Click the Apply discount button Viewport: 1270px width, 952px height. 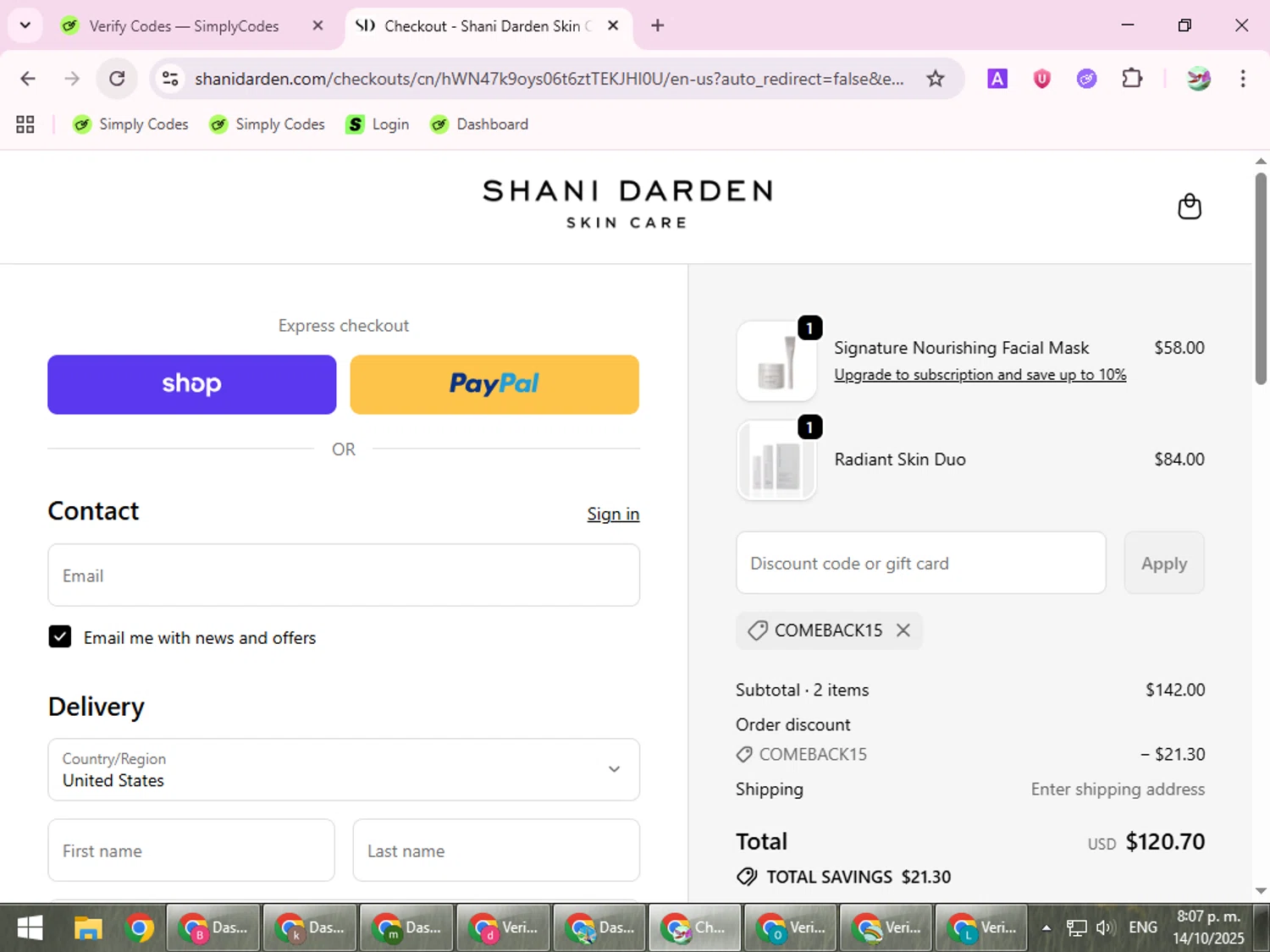click(1164, 563)
